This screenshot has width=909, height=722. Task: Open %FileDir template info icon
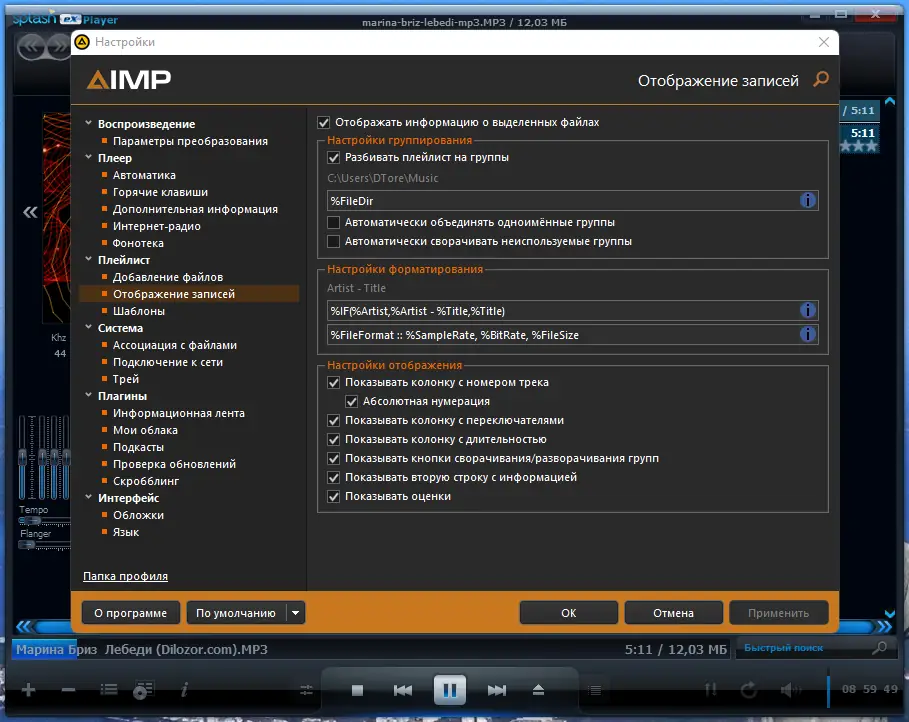click(x=808, y=200)
